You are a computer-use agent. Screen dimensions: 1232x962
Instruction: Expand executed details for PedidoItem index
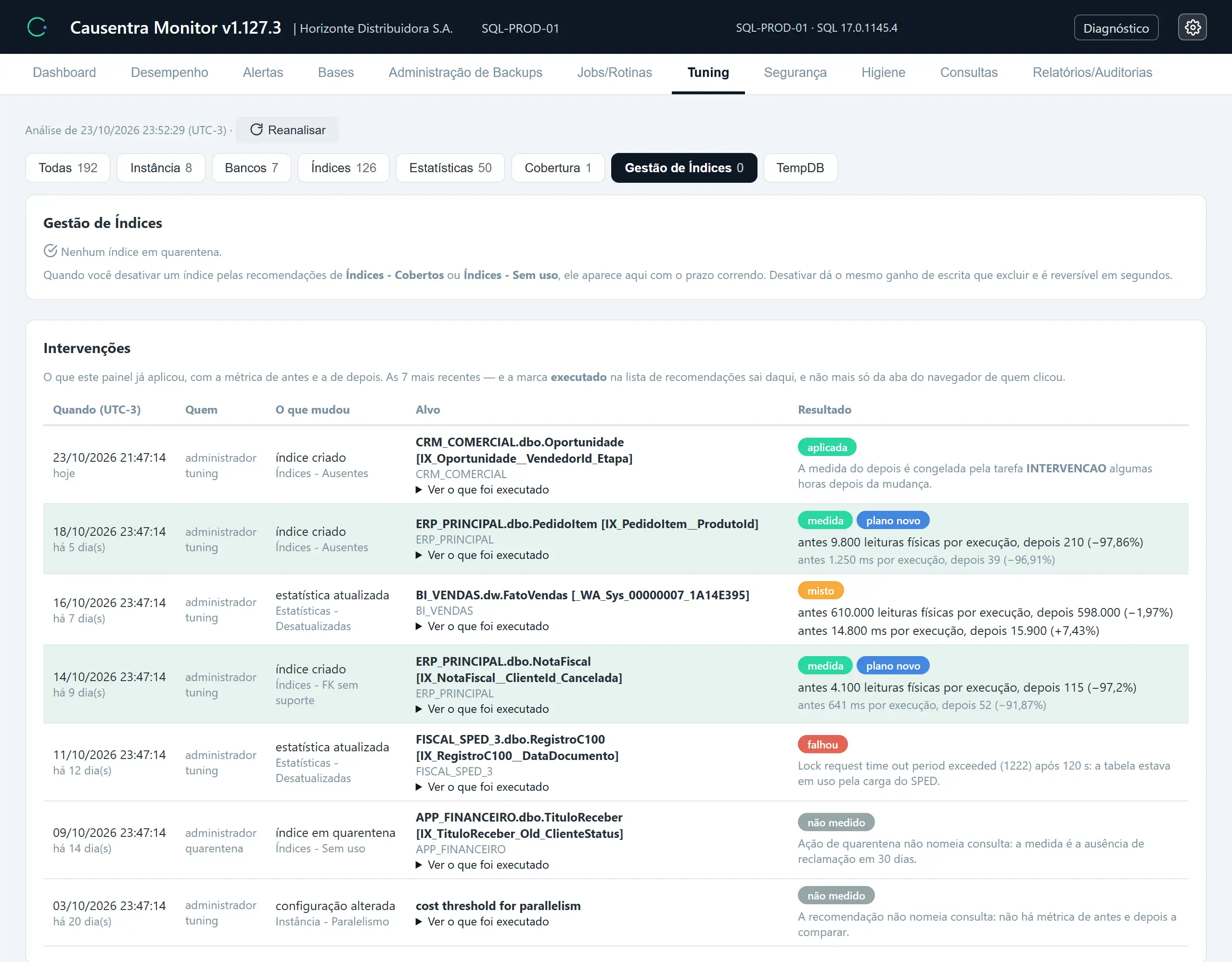pyautogui.click(x=482, y=555)
